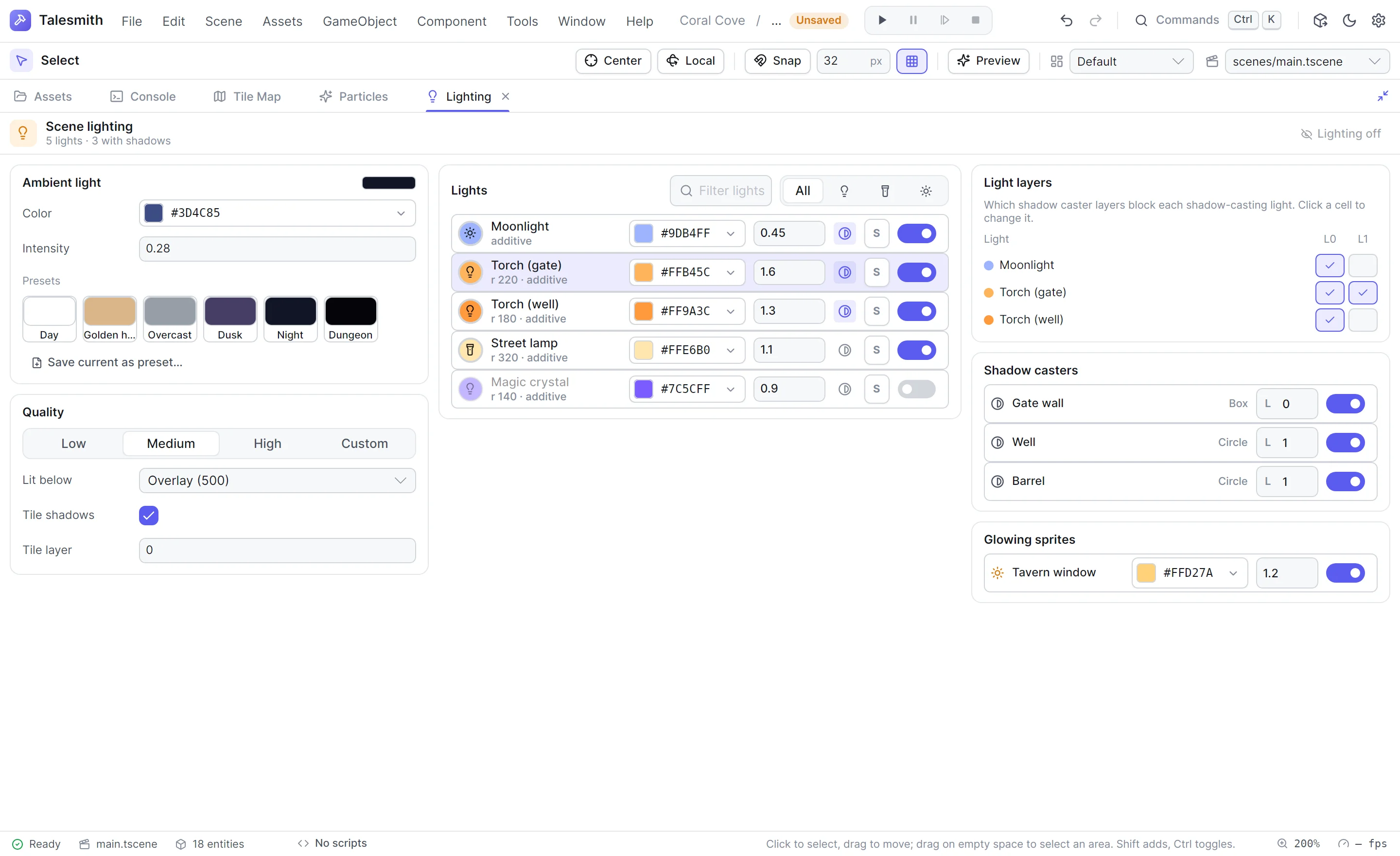
Task: Collapse the panel with minimize arrows icon
Action: 1382,96
